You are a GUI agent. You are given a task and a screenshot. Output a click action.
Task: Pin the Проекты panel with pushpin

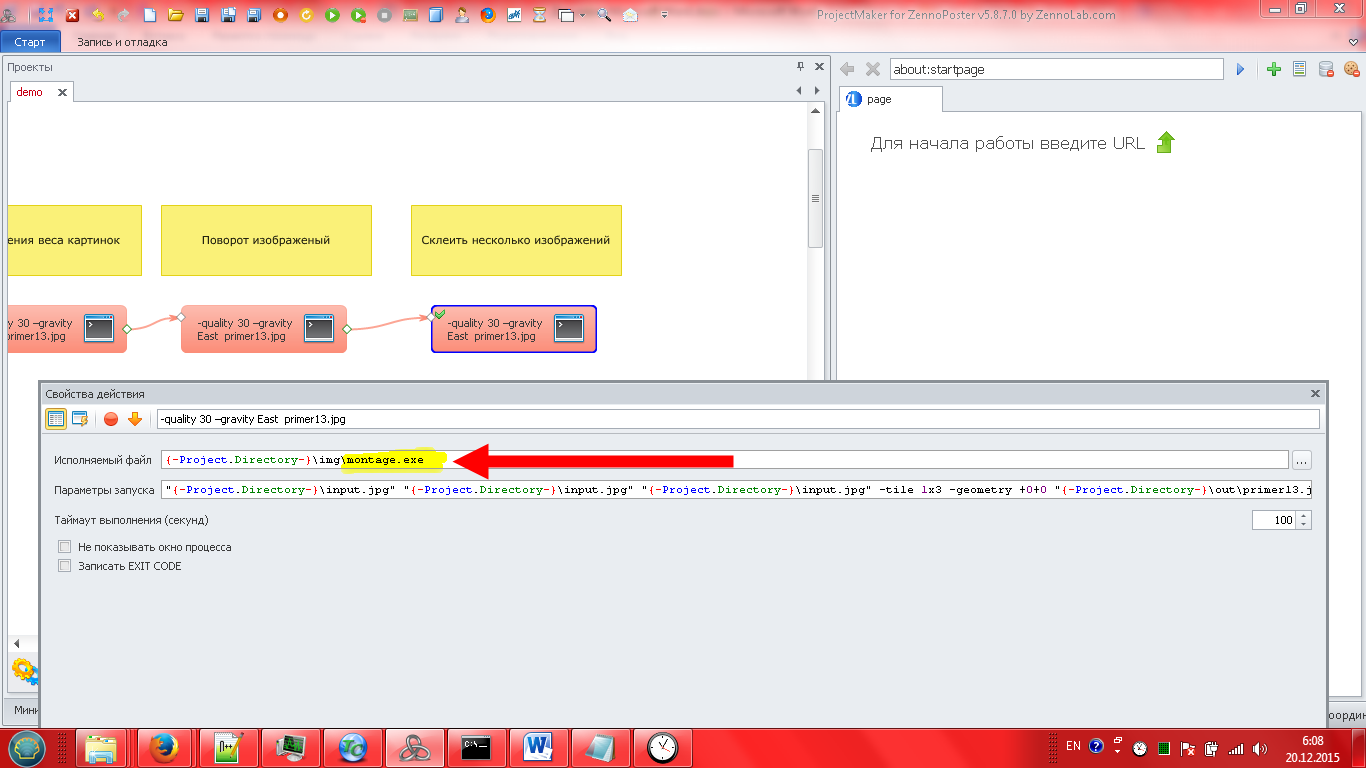(x=800, y=67)
